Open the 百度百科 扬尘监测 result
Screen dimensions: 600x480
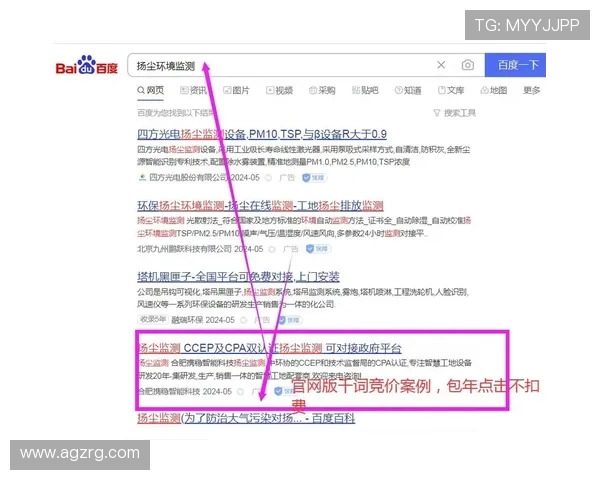(246, 418)
